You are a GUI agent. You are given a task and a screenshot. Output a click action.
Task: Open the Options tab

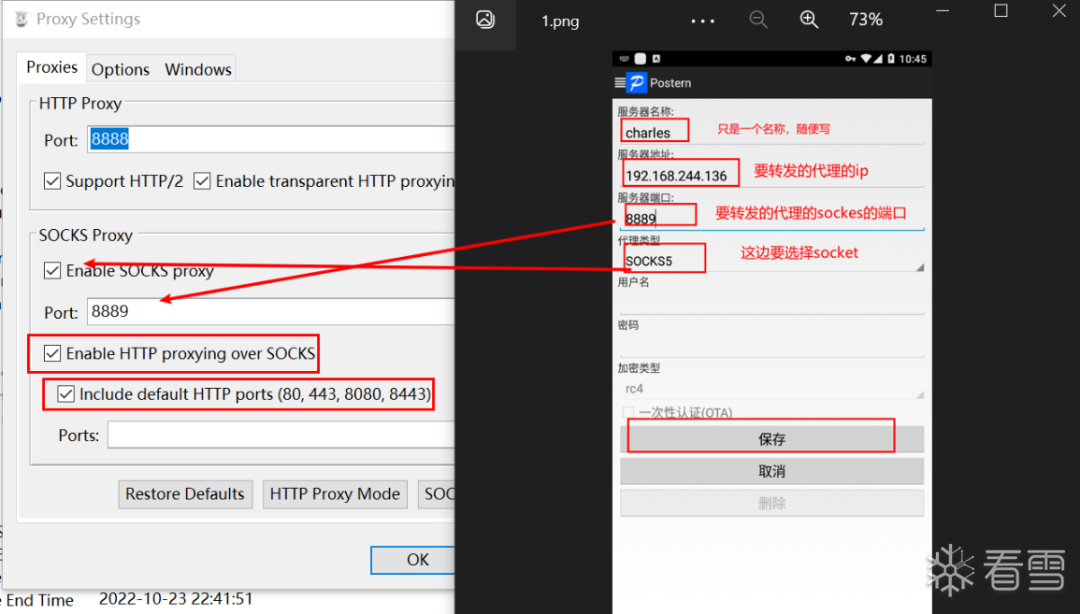point(121,70)
